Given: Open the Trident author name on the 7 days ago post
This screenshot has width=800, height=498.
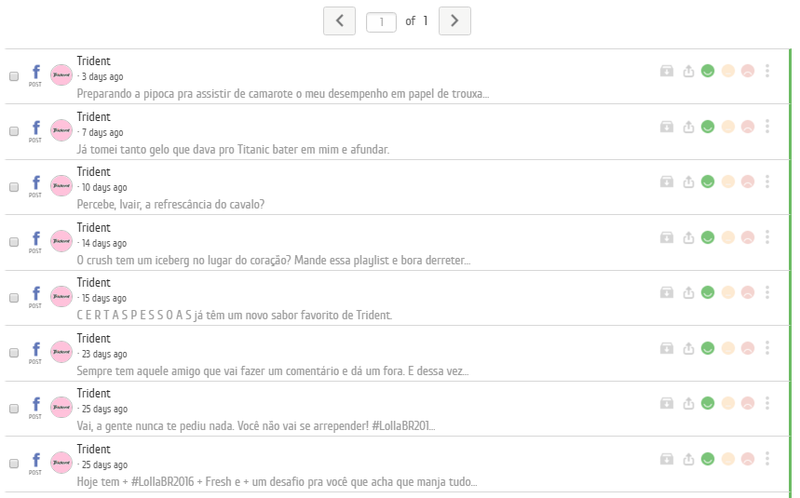Looking at the screenshot, I should pyautogui.click(x=94, y=117).
